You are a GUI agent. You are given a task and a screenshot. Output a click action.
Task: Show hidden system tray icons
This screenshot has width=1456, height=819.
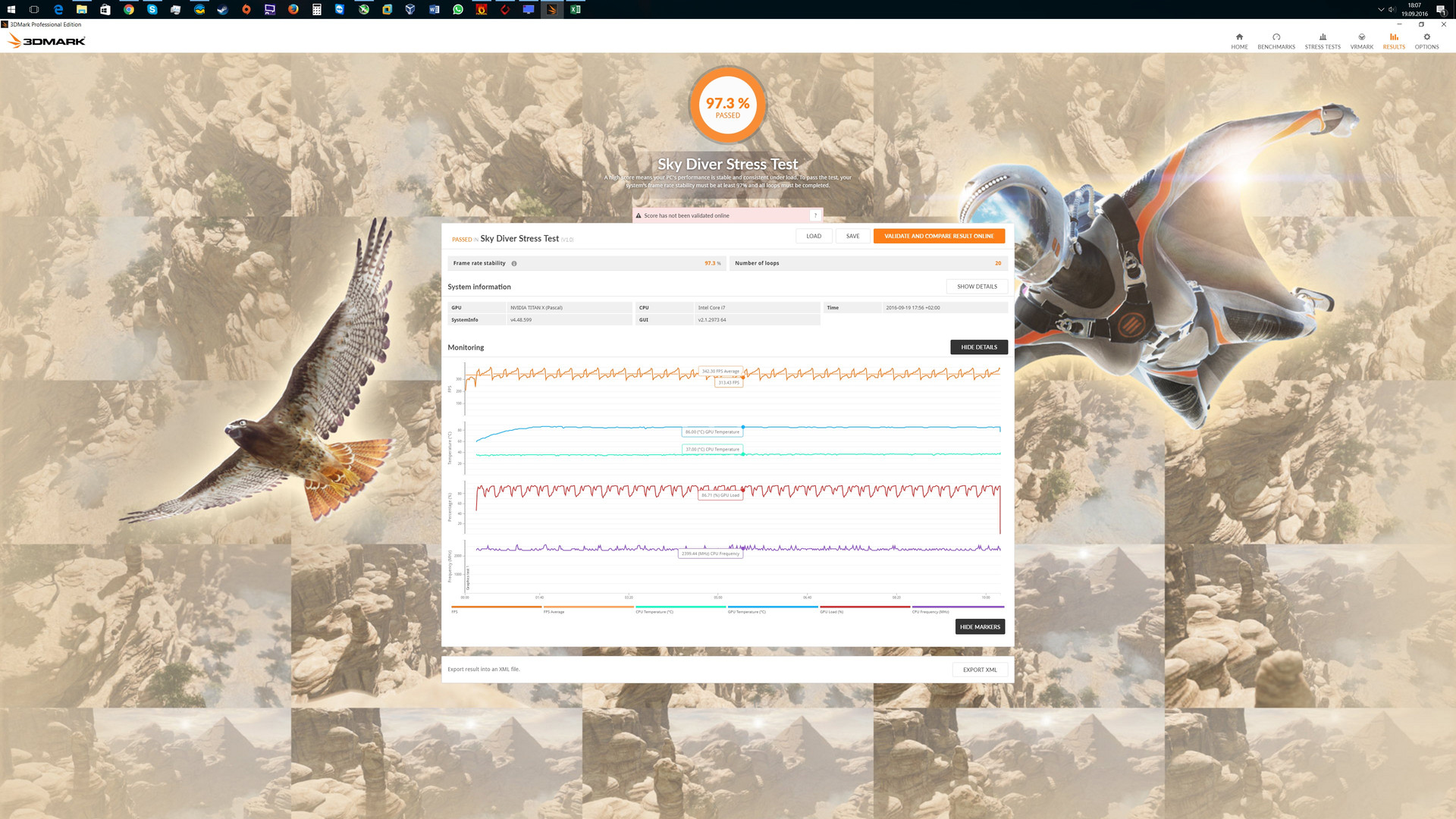(x=1381, y=9)
